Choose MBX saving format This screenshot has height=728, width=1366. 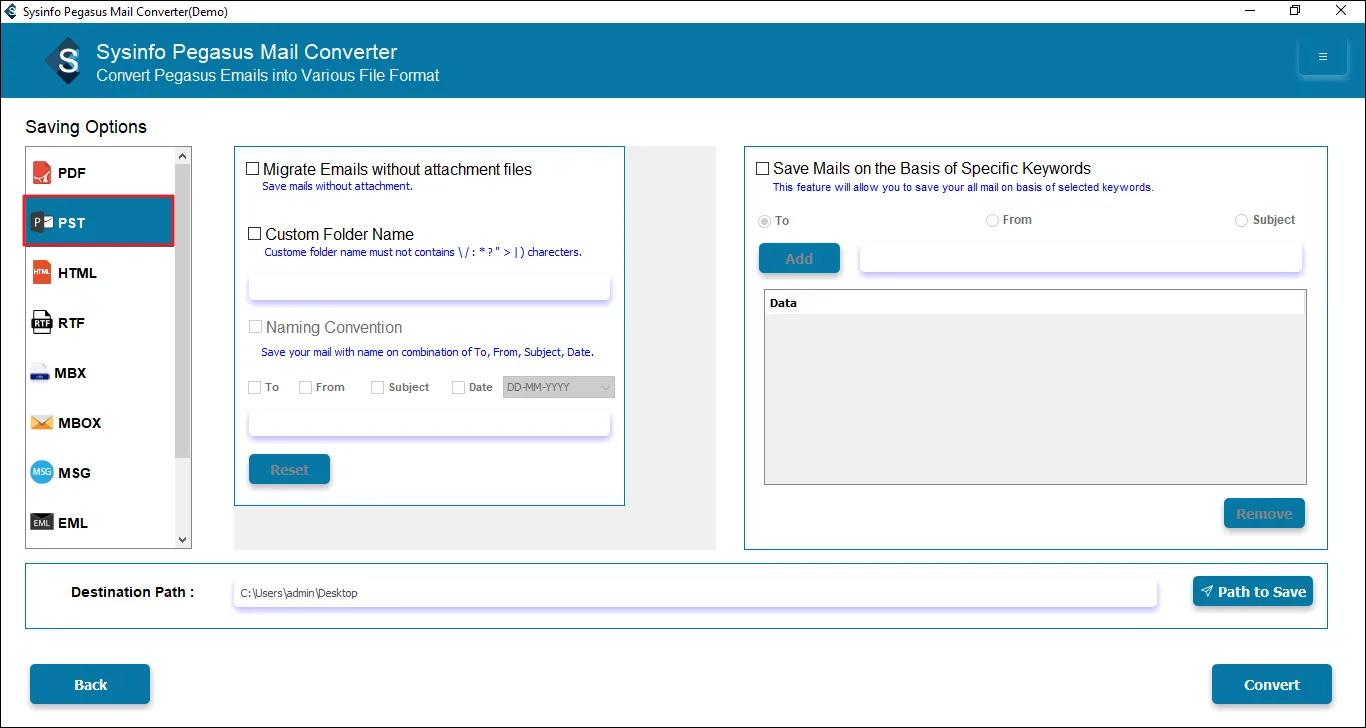[x=100, y=373]
